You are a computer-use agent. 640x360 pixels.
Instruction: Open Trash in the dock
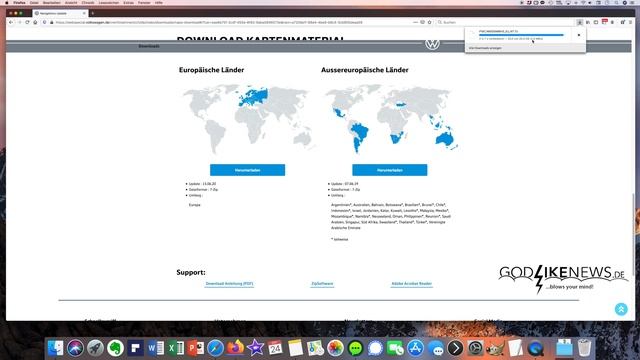[584, 348]
